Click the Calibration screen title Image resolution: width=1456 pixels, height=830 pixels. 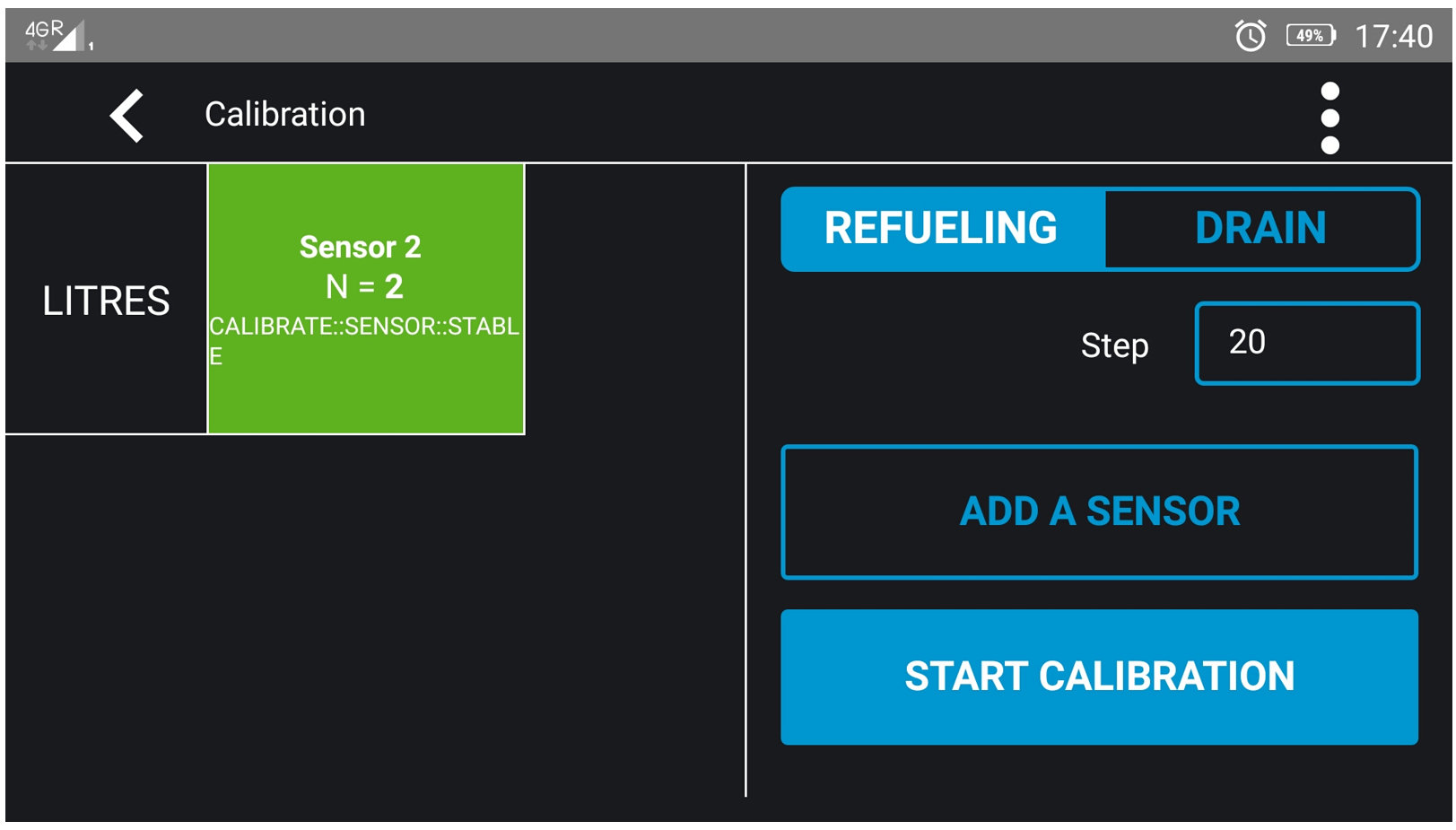285,115
